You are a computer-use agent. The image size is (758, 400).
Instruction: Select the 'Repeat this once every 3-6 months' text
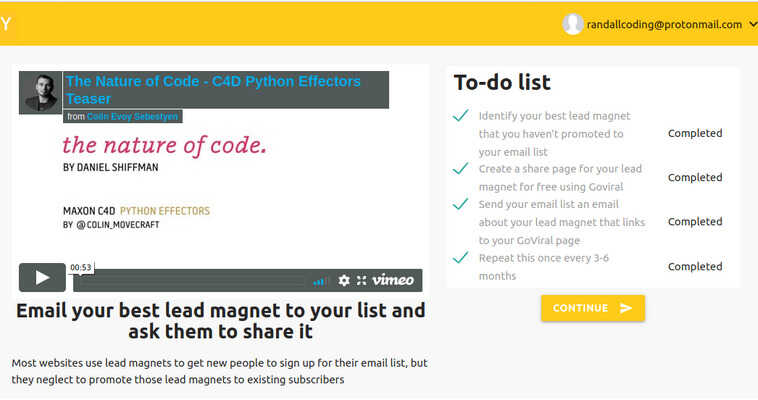click(x=544, y=267)
